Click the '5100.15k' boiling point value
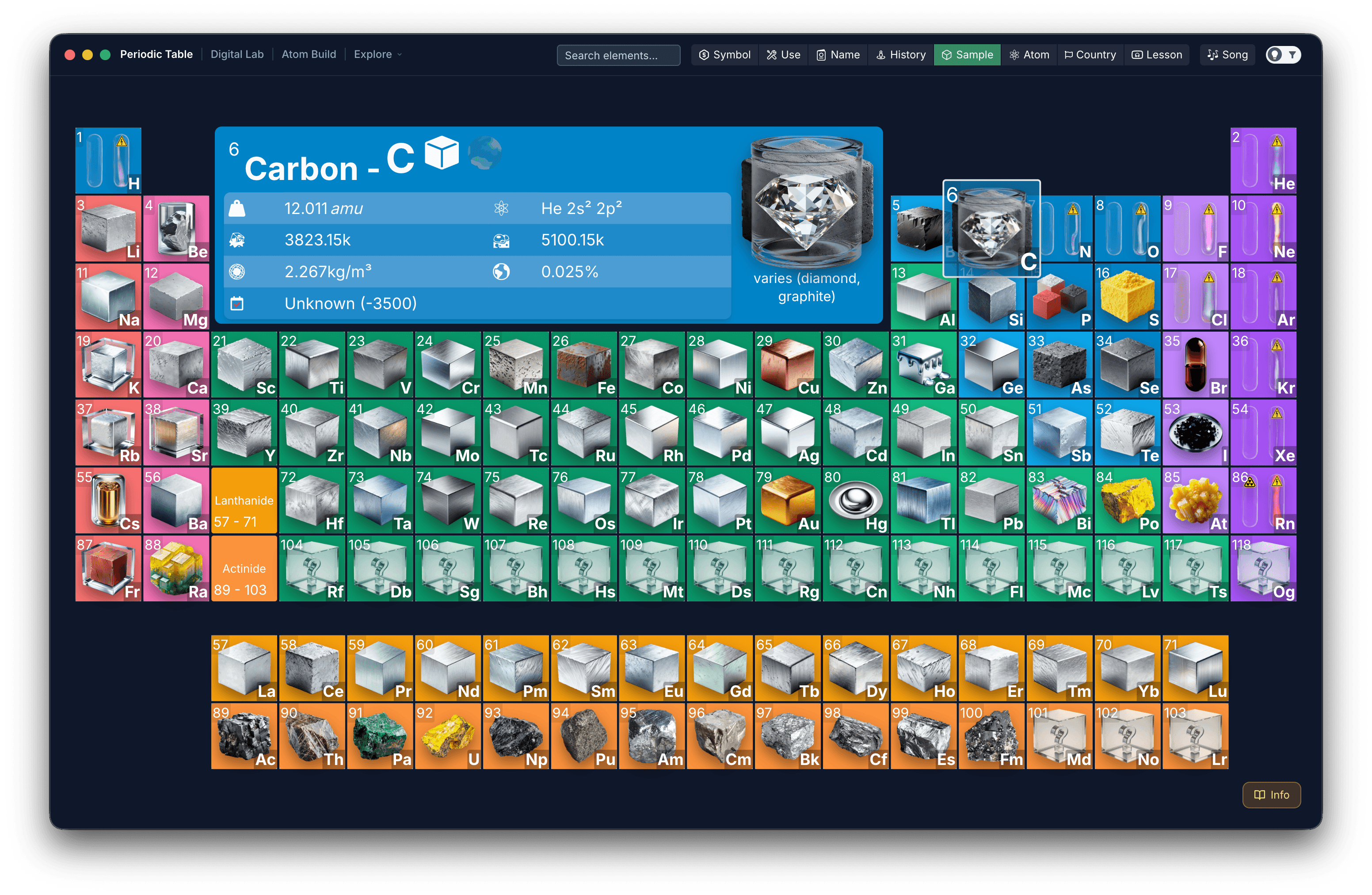1372x895 pixels. tap(572, 240)
